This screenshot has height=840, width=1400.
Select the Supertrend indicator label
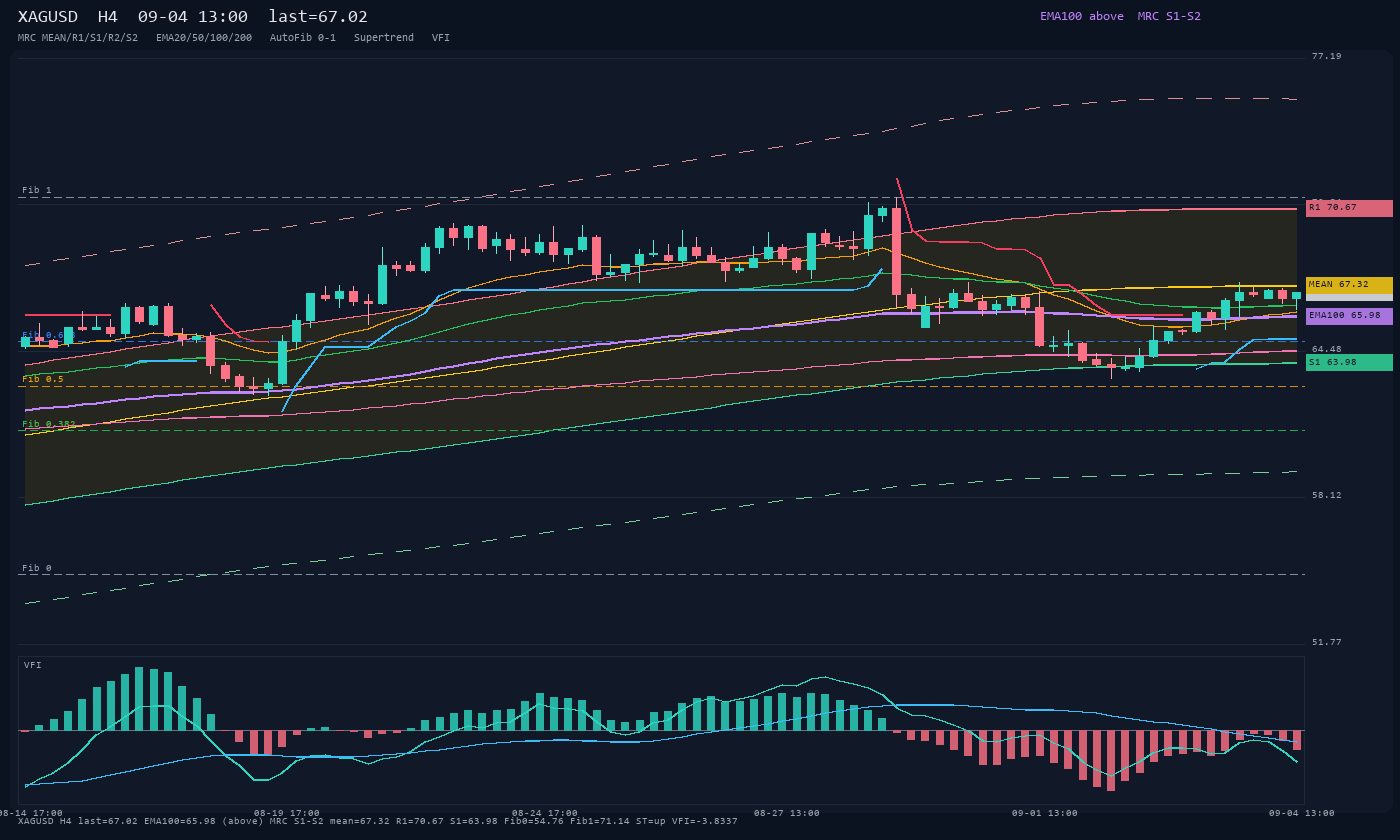(384, 38)
